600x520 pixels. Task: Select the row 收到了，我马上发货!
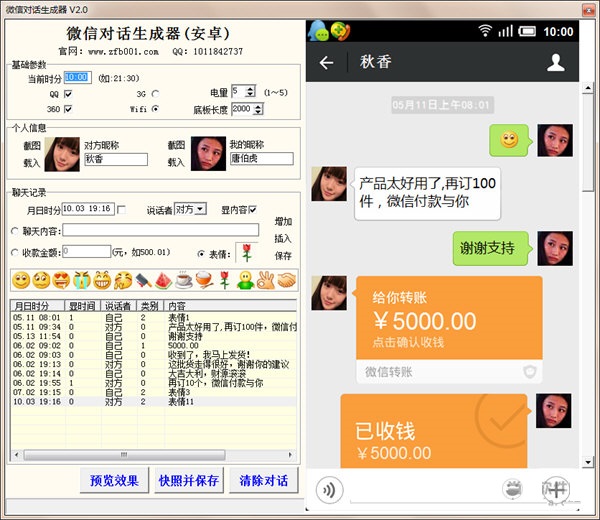(154, 355)
